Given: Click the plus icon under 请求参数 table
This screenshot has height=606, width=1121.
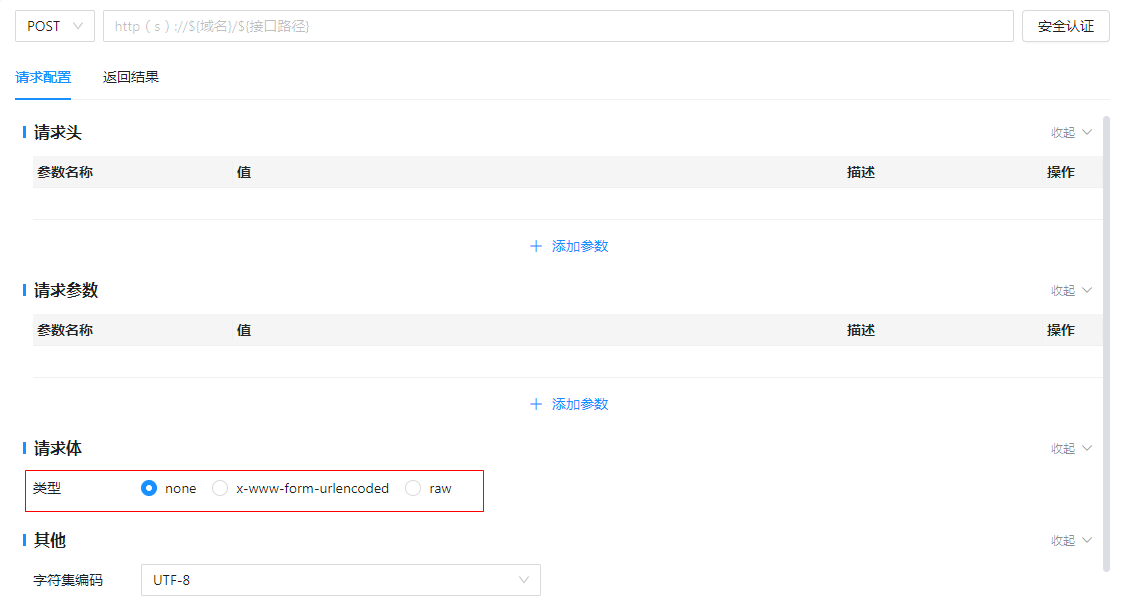Looking at the screenshot, I should 536,404.
